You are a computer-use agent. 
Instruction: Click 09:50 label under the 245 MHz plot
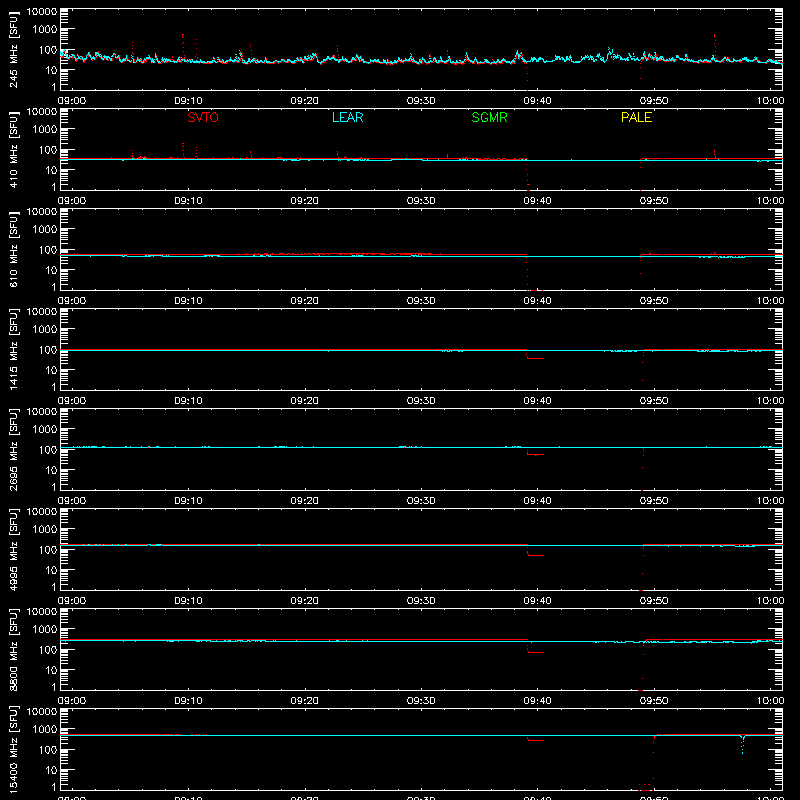click(654, 101)
